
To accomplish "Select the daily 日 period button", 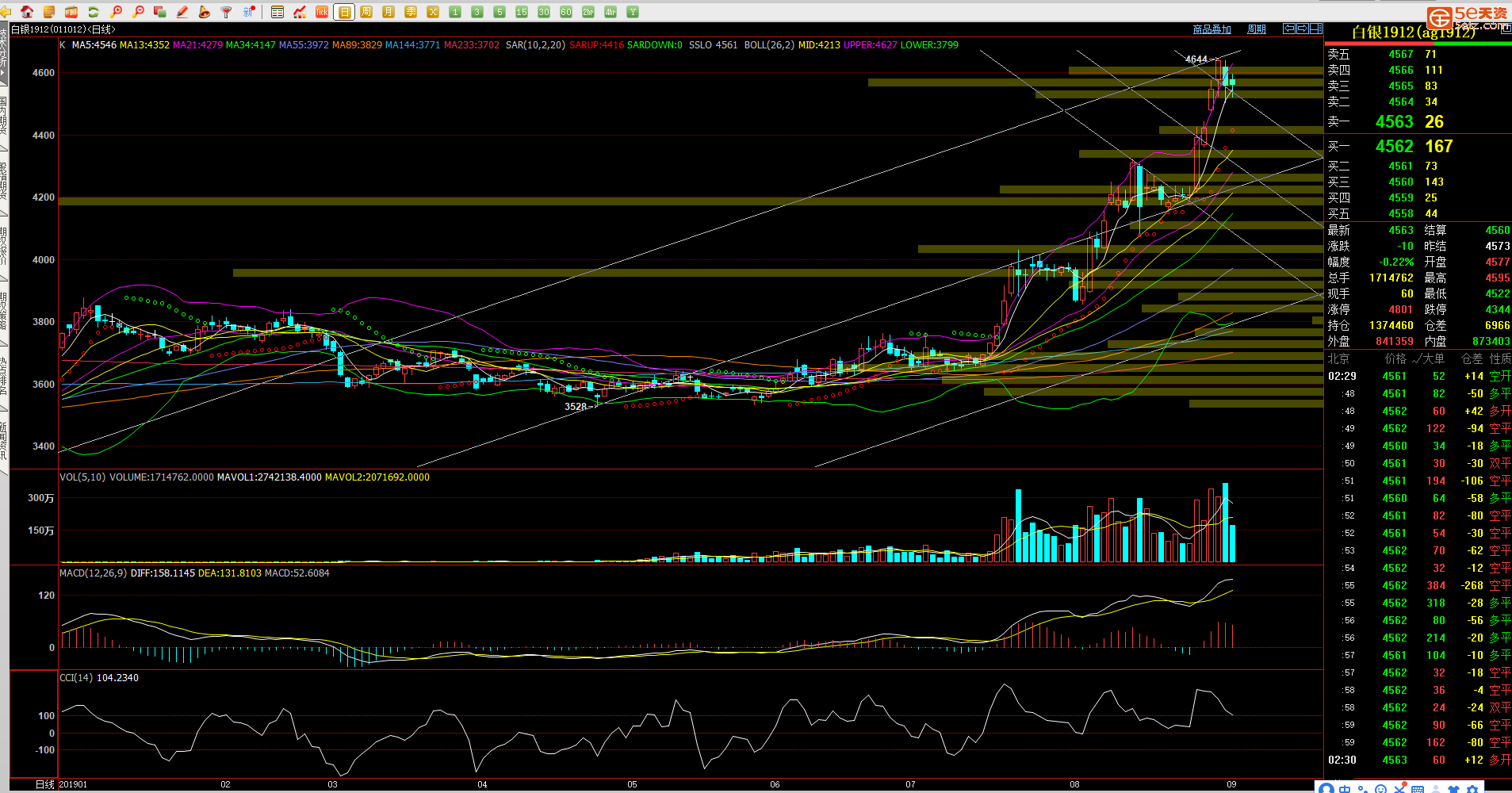I will 344,12.
